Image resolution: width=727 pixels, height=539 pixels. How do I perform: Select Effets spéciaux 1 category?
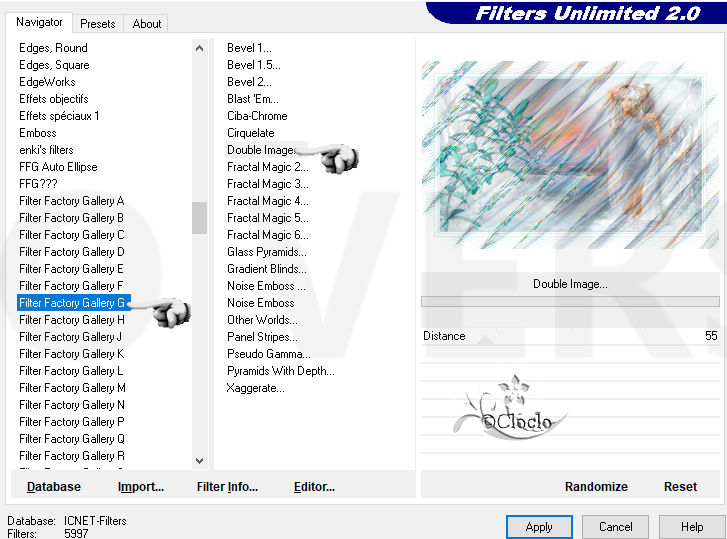(x=59, y=116)
